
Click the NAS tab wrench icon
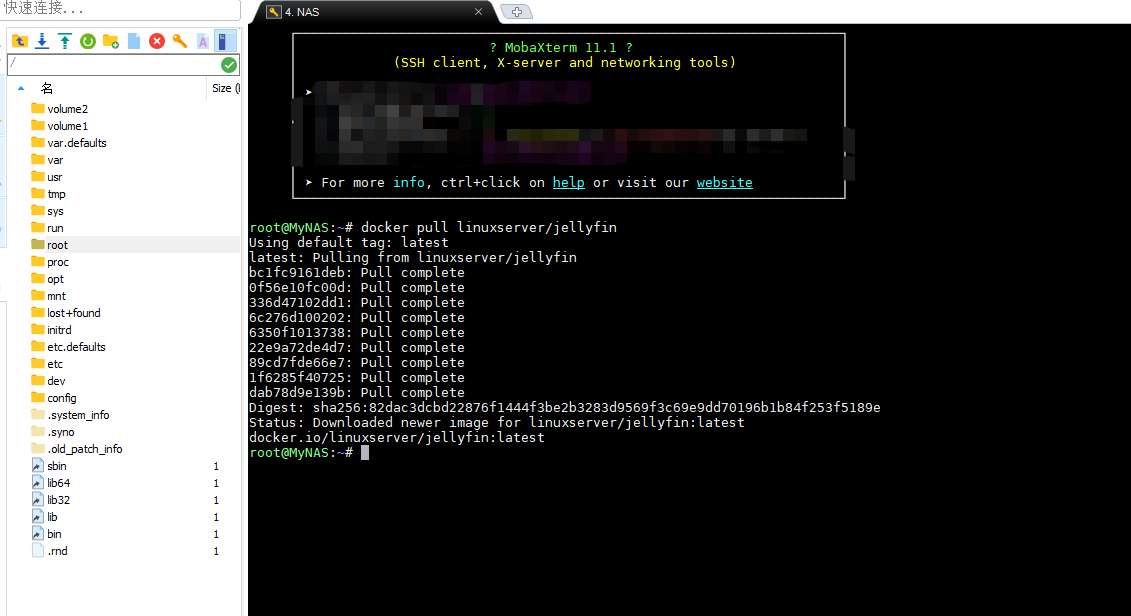click(273, 12)
